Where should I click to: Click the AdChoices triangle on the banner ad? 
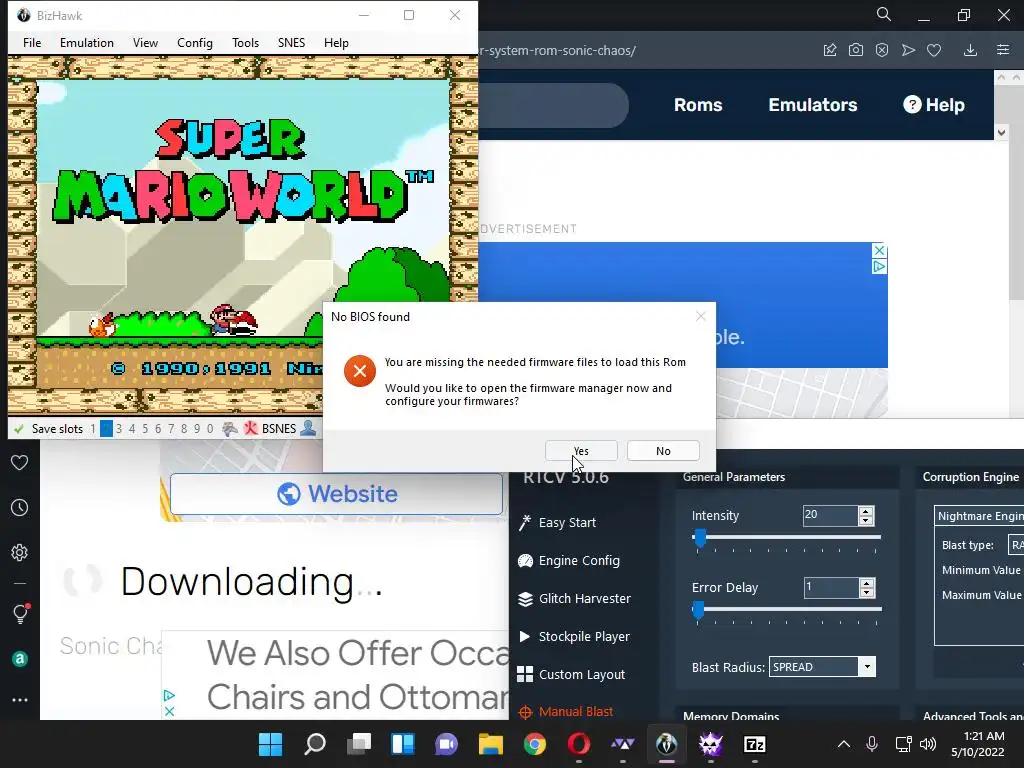(x=880, y=266)
